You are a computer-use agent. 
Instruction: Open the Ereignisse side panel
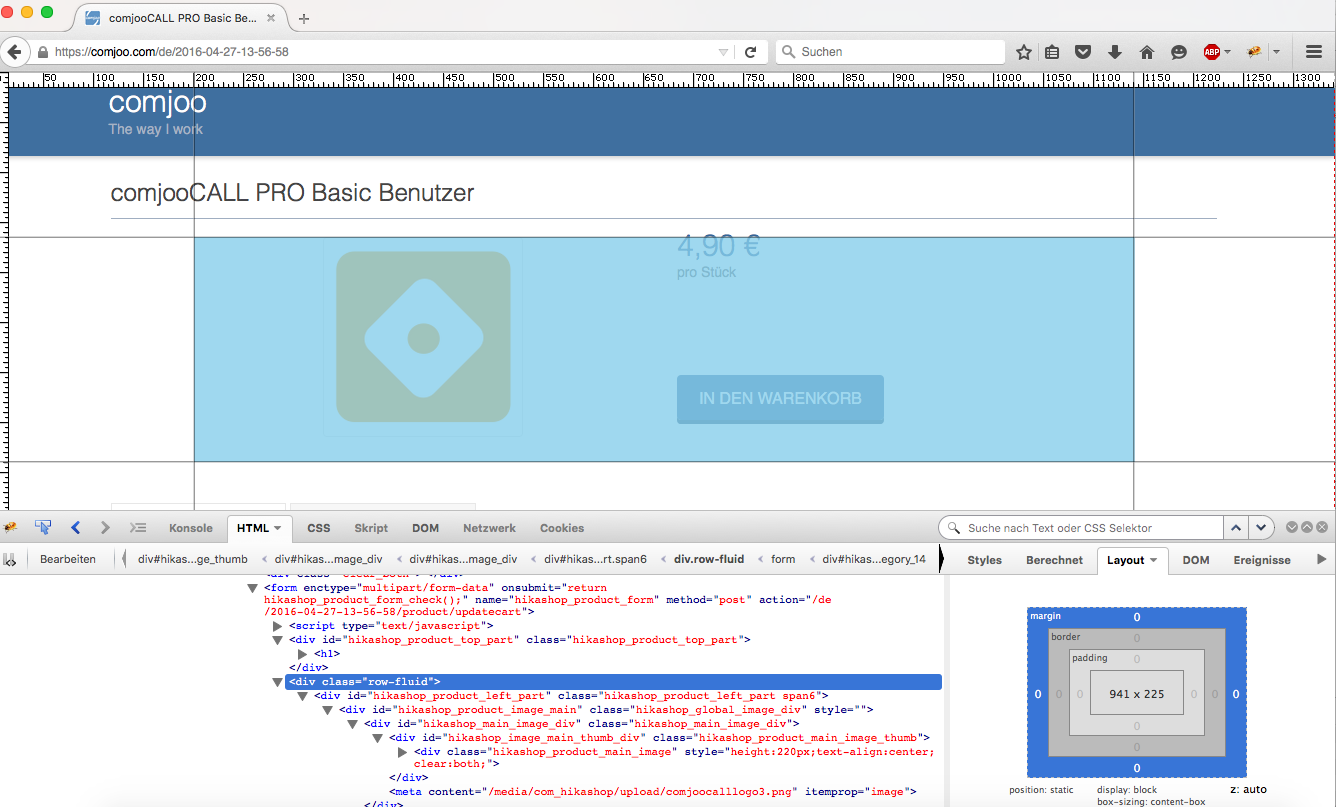click(1262, 560)
